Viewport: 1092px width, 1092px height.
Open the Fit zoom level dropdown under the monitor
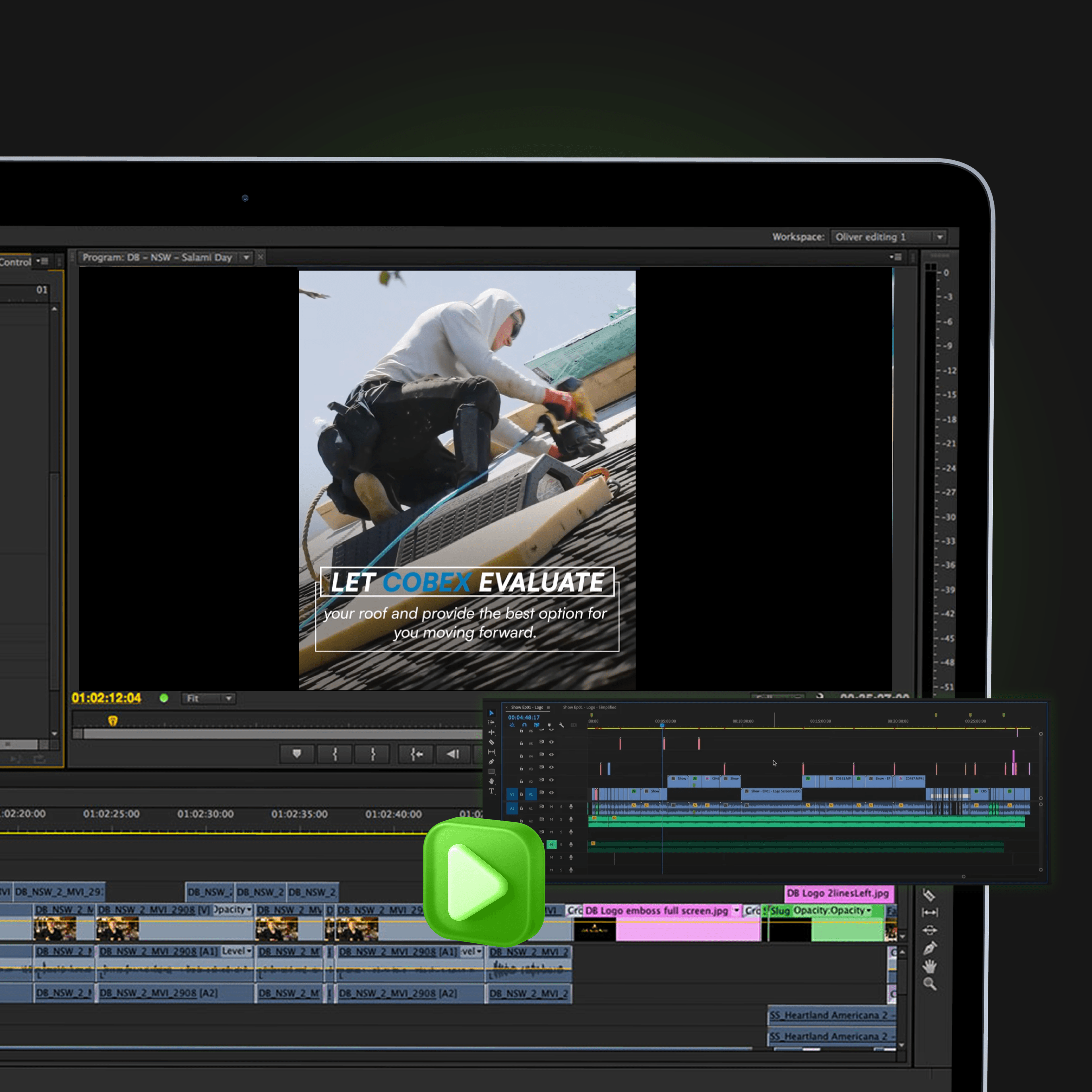pos(208,699)
